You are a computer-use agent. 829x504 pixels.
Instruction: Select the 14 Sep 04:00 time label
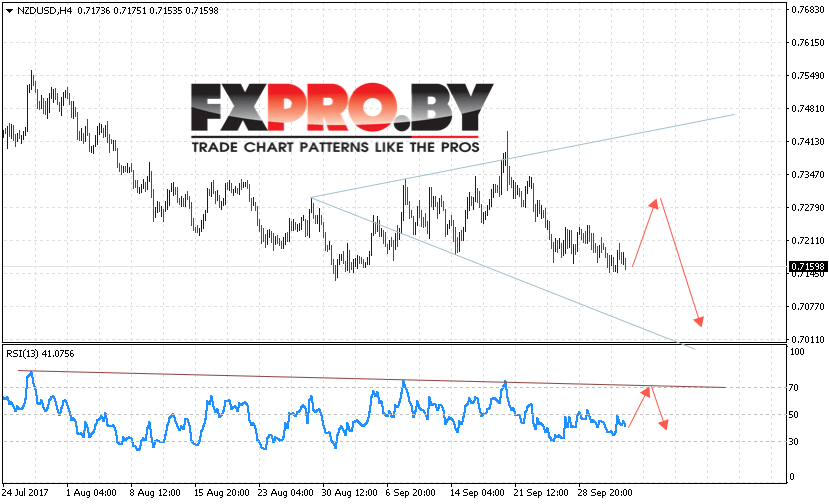[477, 492]
